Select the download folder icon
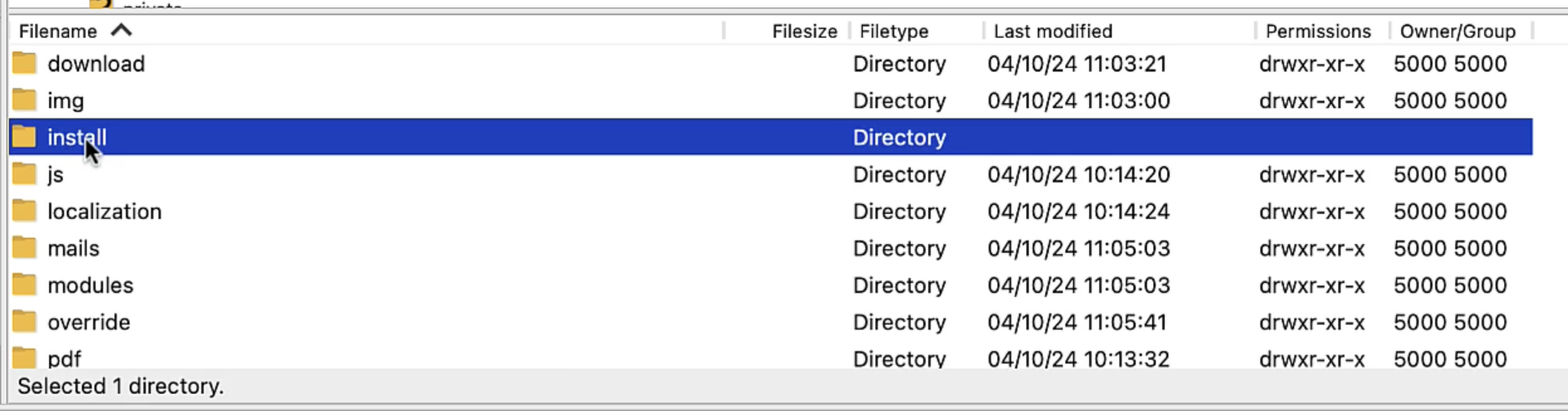This screenshot has width=1568, height=411. point(24,63)
